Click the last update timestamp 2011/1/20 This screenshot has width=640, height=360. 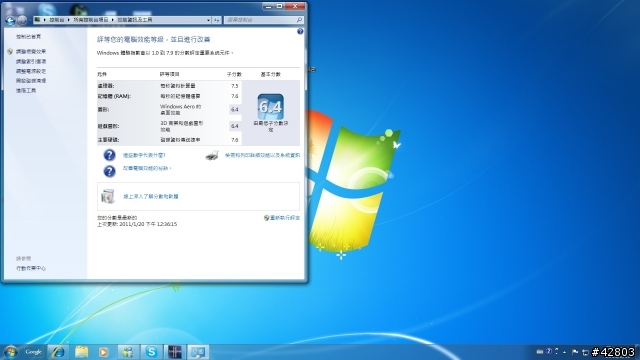point(137,224)
